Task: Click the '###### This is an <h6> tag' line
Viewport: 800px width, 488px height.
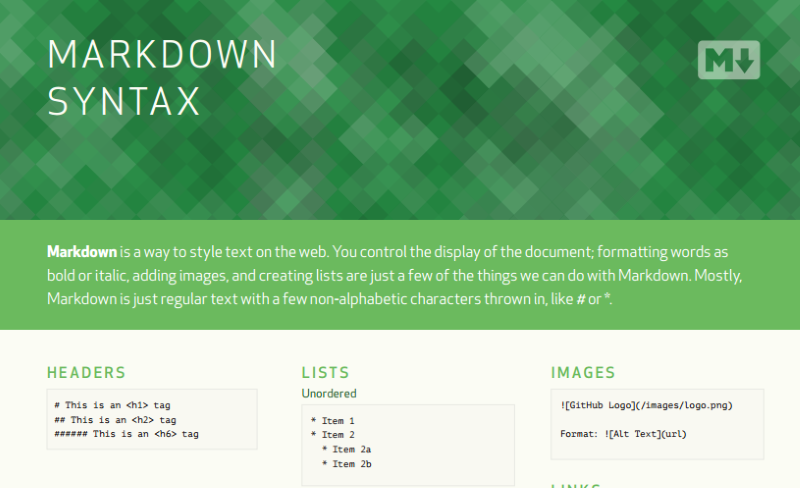Action: [127, 434]
